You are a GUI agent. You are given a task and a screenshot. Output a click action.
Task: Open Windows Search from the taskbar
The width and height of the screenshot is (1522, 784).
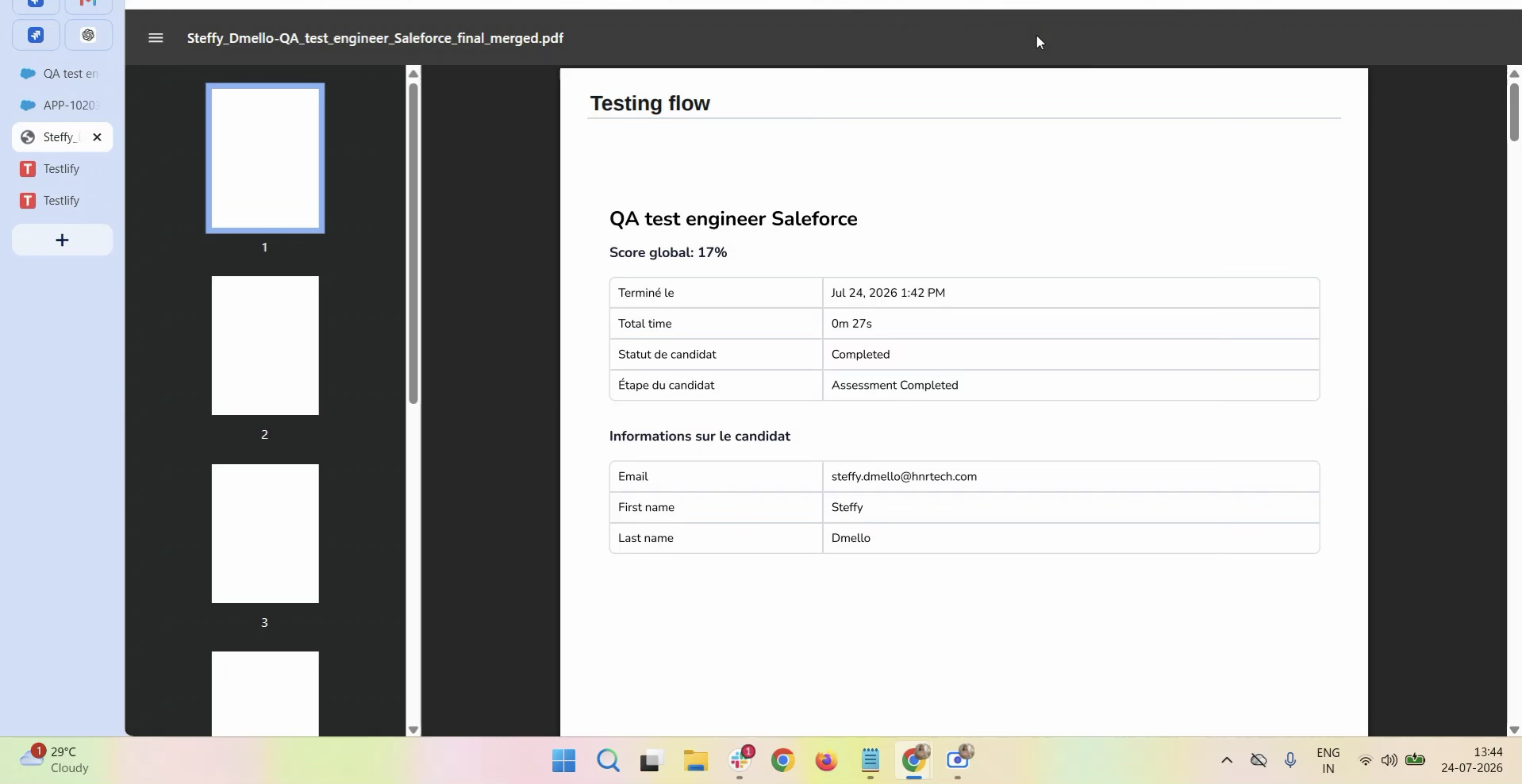(x=609, y=761)
